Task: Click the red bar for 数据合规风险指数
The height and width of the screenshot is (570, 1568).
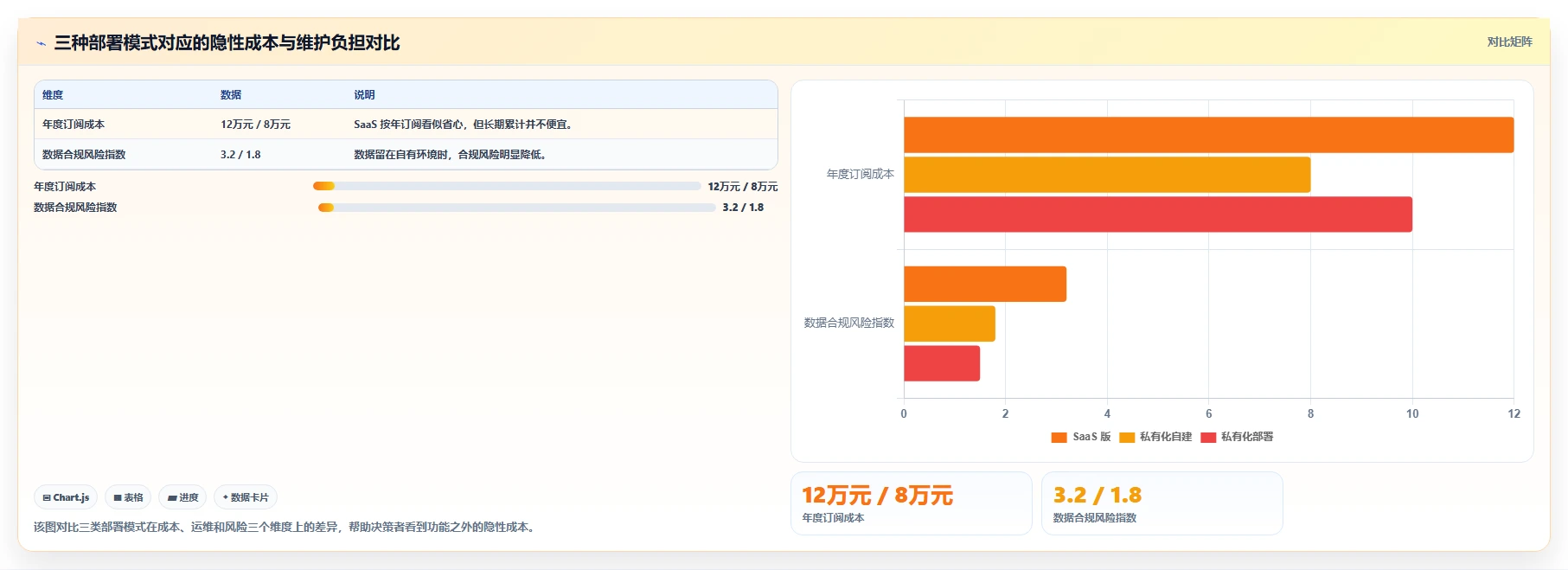Action: [942, 363]
